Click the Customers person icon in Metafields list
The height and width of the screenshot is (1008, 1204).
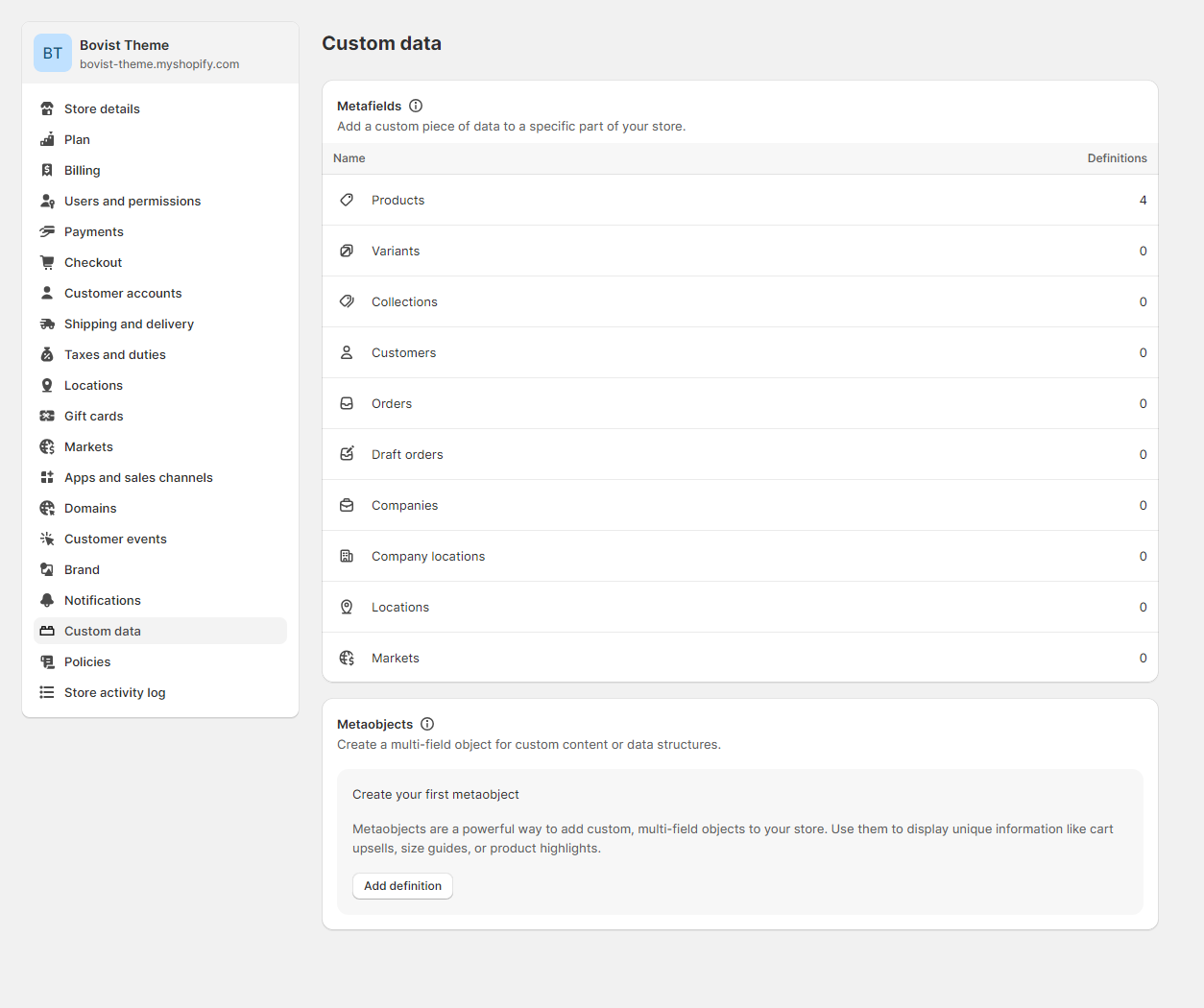pyautogui.click(x=347, y=352)
